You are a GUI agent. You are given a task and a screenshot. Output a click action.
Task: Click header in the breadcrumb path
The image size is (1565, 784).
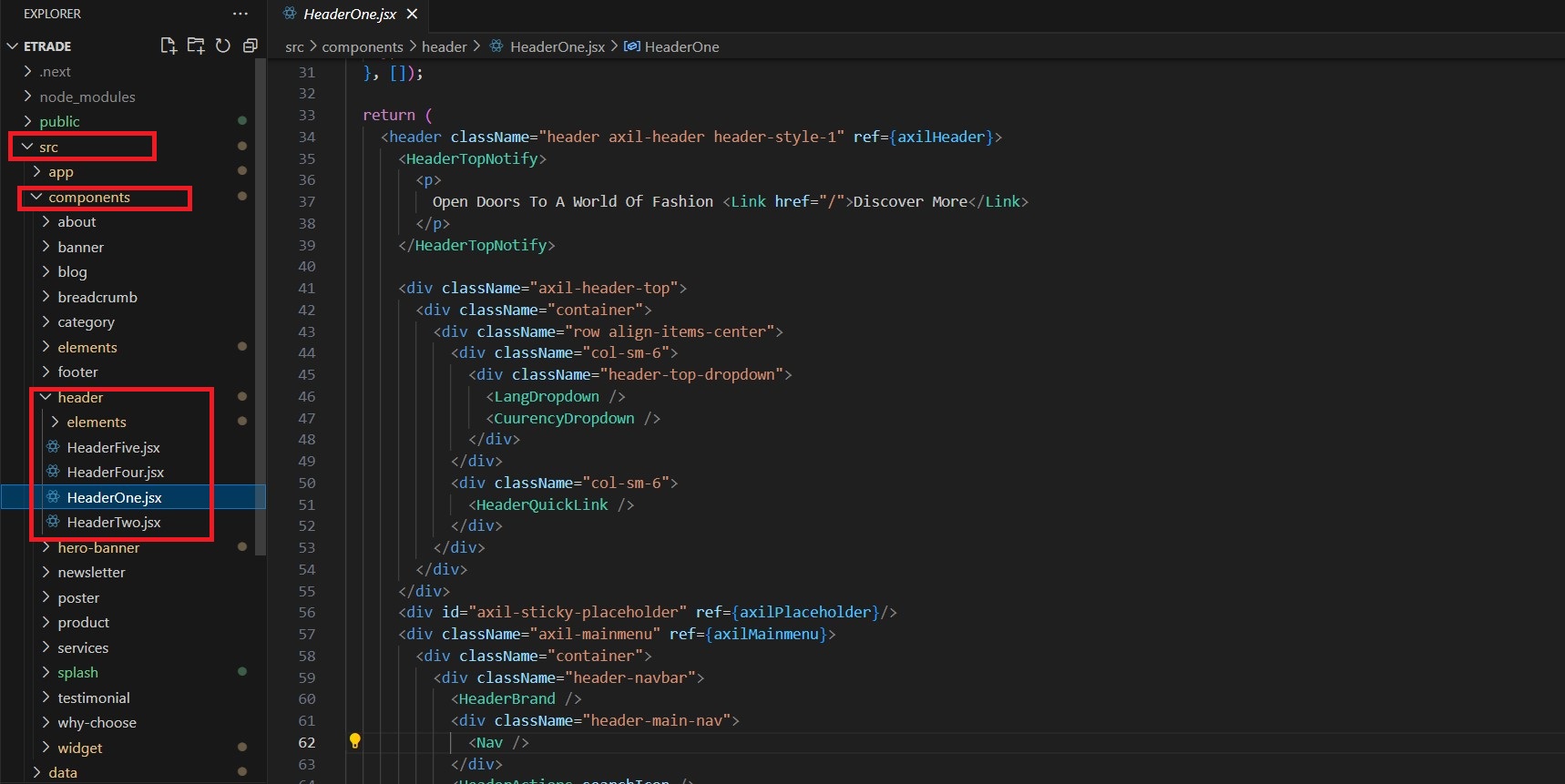tap(445, 46)
